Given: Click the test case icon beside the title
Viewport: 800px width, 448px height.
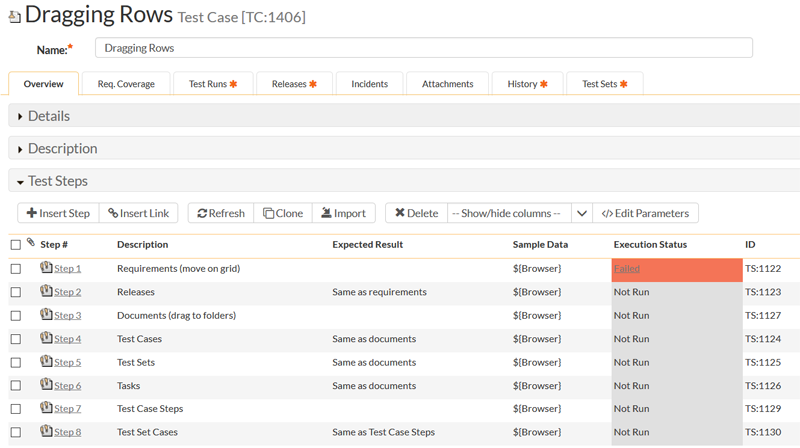Looking at the screenshot, I should 14,17.
